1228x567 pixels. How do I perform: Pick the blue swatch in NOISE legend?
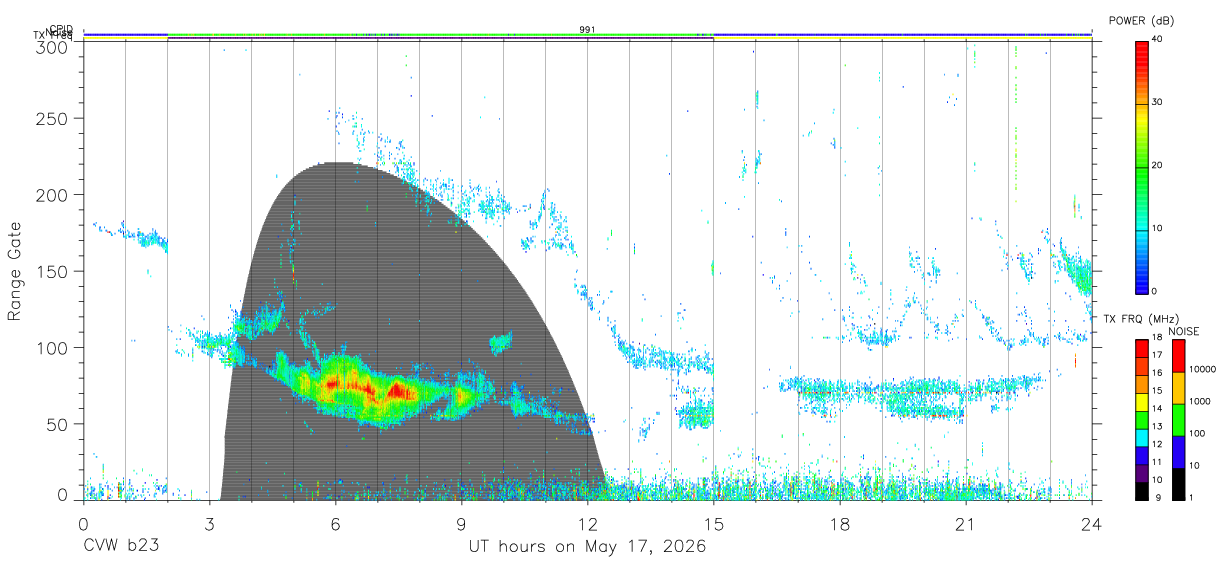tap(1177, 452)
